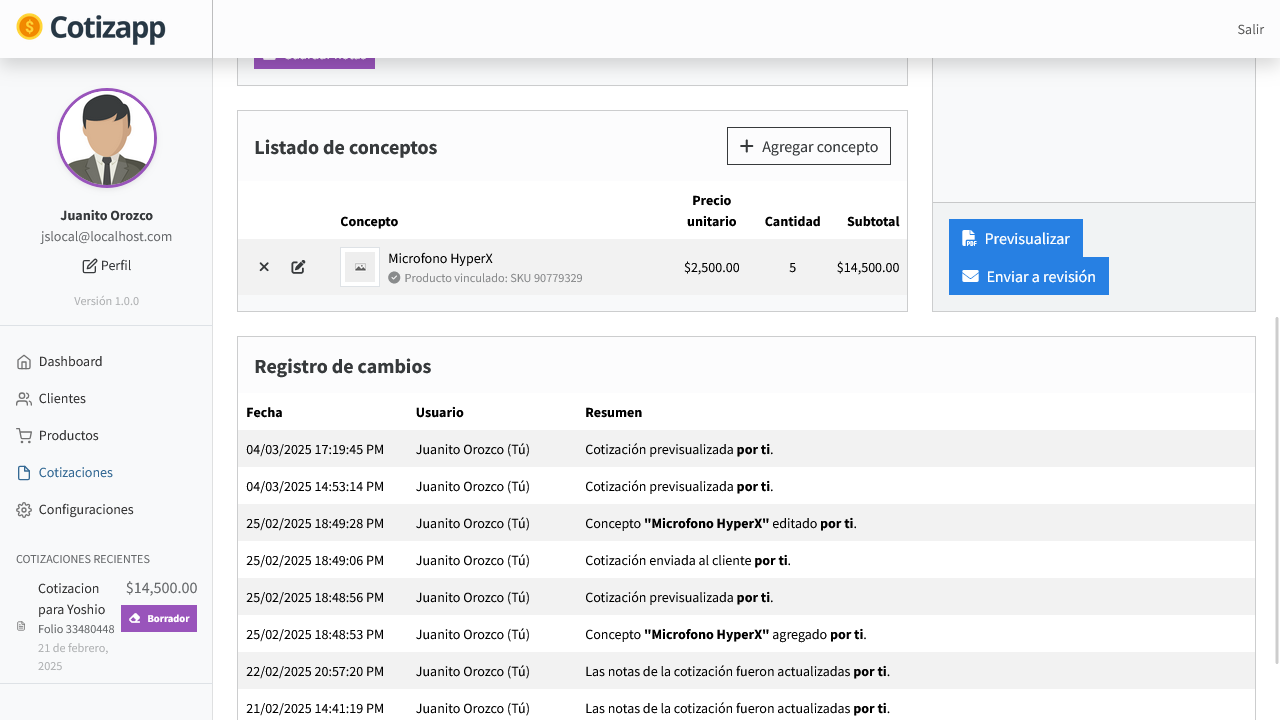Click the 25/02/2025 18:48:56 PM log date
This screenshot has width=1280, height=720.
coord(315,597)
